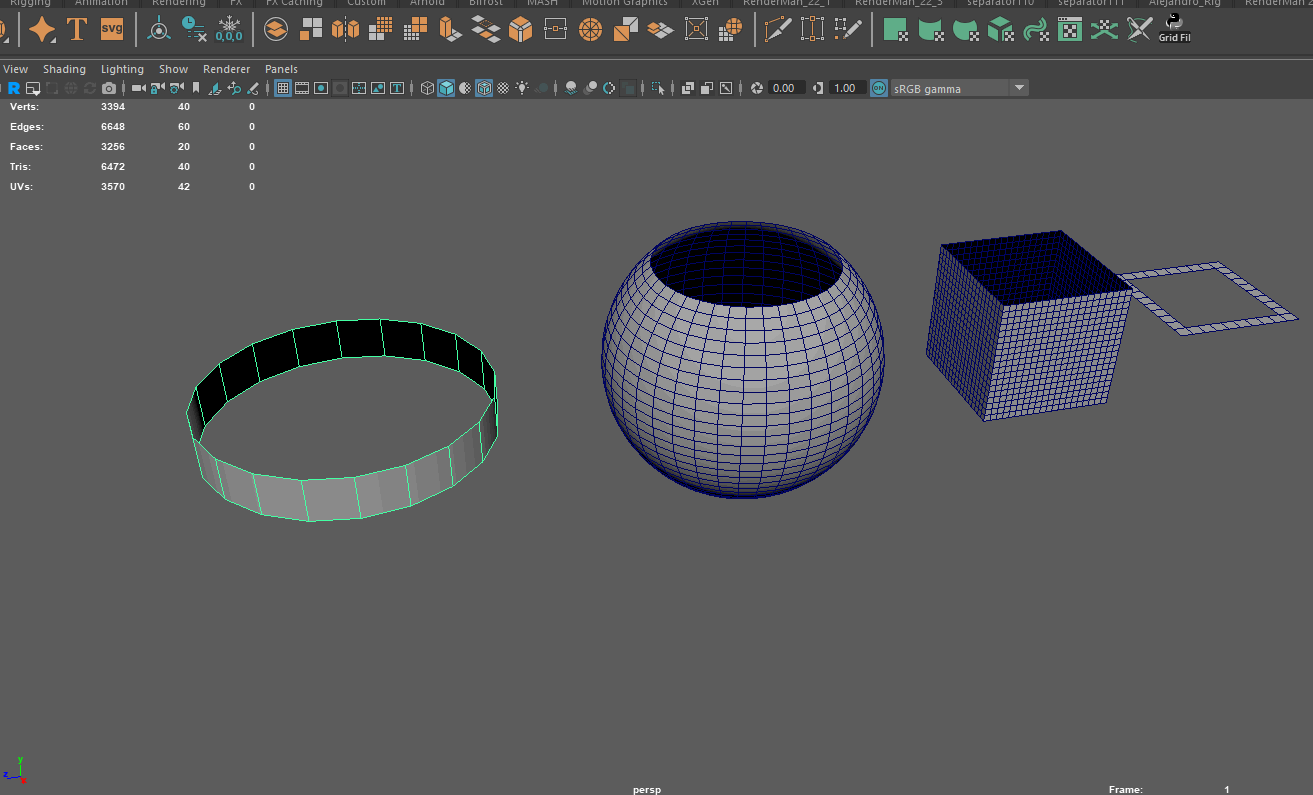Open the Shading panel menu
The width and height of the screenshot is (1313, 795).
(x=64, y=69)
